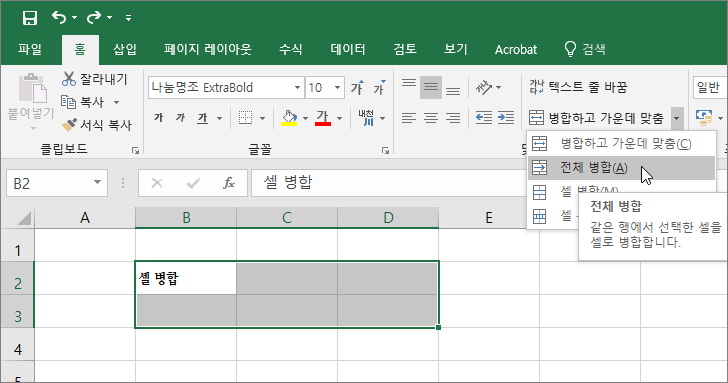
Task: Click the Redo arrow icon
Action: coord(94,17)
